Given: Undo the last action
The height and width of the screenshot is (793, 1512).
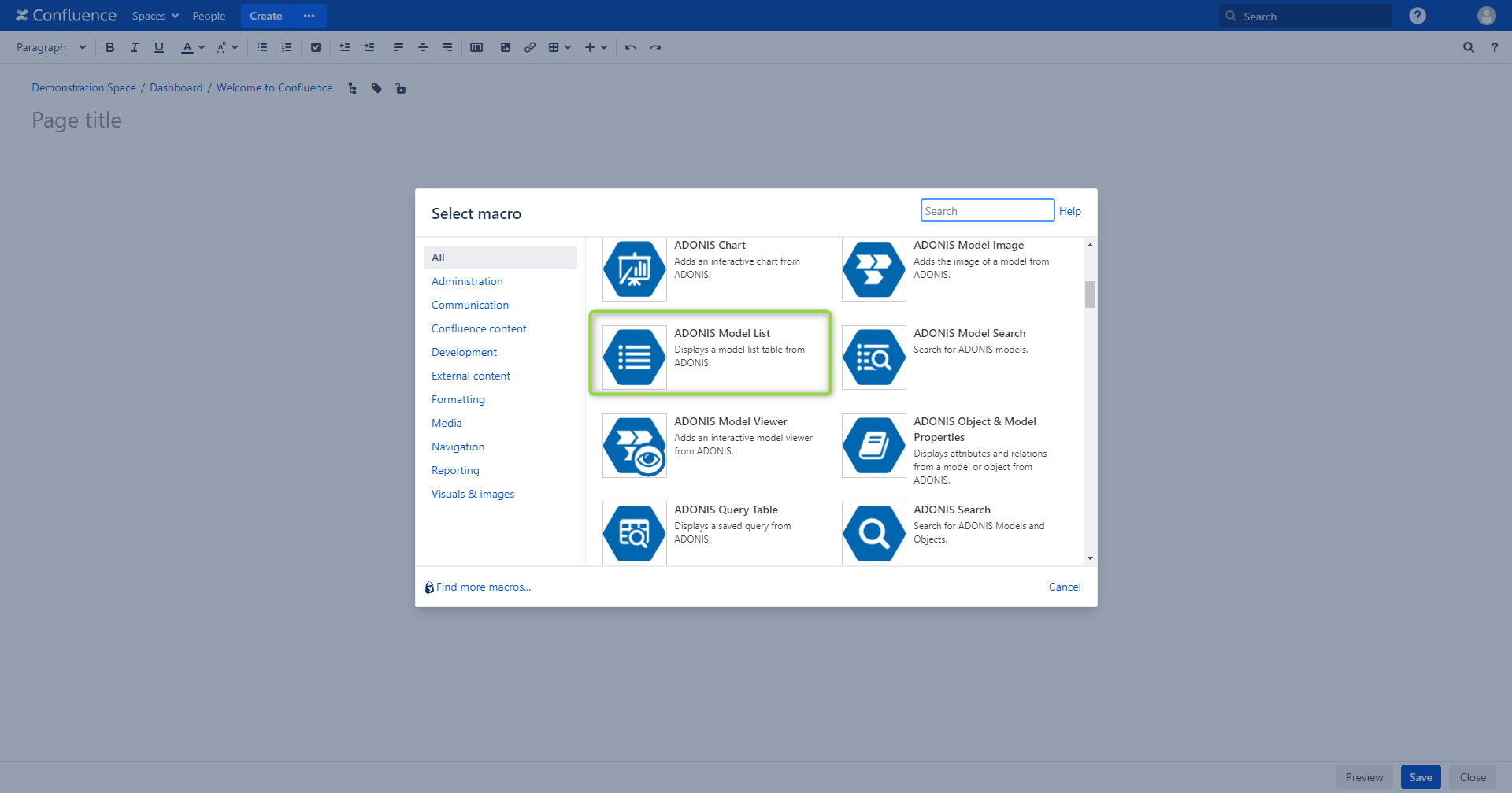Looking at the screenshot, I should (x=631, y=47).
